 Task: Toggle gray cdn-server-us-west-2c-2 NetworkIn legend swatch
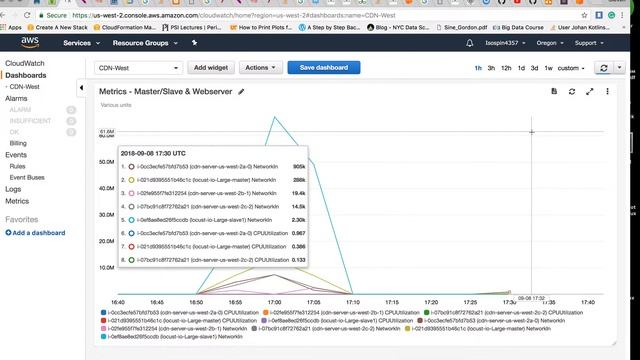254,329
